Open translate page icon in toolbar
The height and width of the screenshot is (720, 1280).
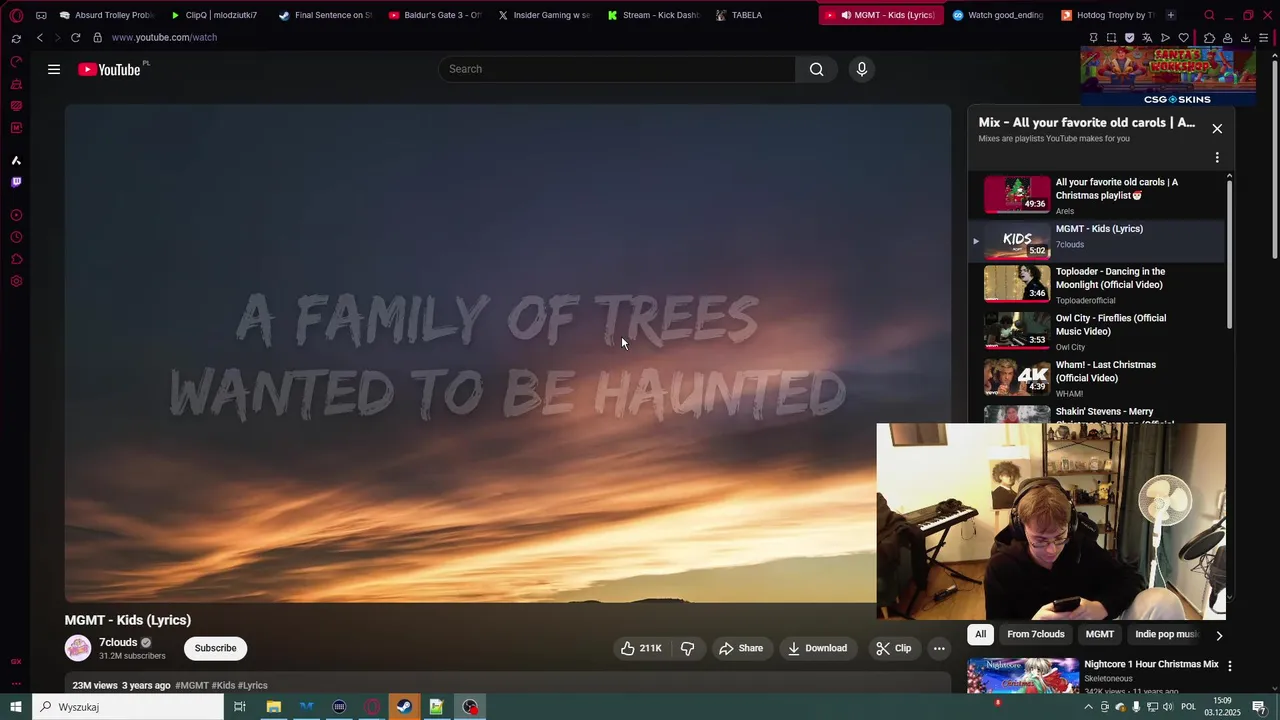[x=1148, y=38]
